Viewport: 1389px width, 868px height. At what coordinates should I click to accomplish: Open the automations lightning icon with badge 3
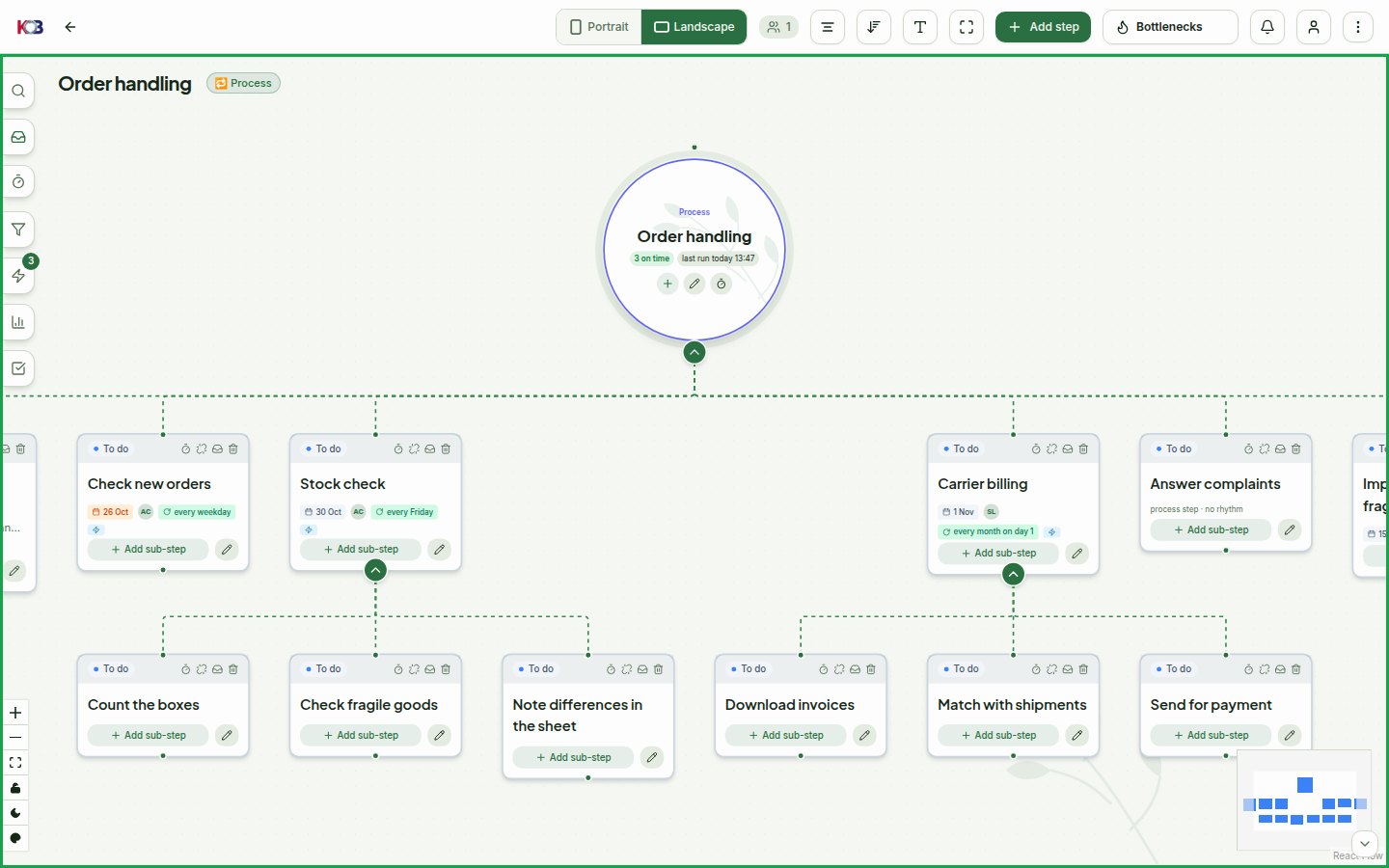click(x=18, y=276)
